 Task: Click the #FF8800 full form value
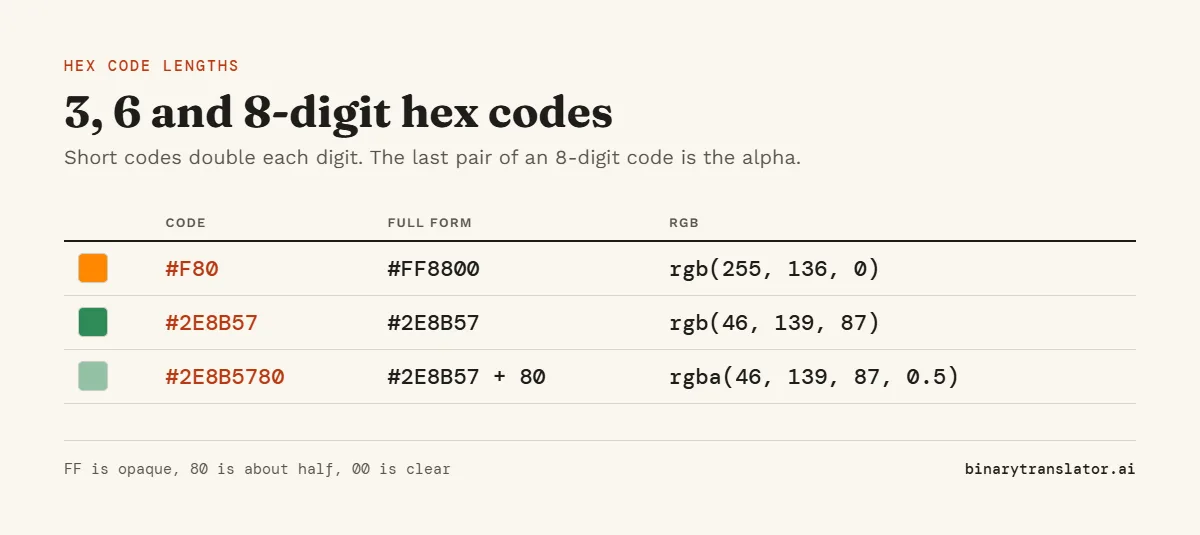434,269
